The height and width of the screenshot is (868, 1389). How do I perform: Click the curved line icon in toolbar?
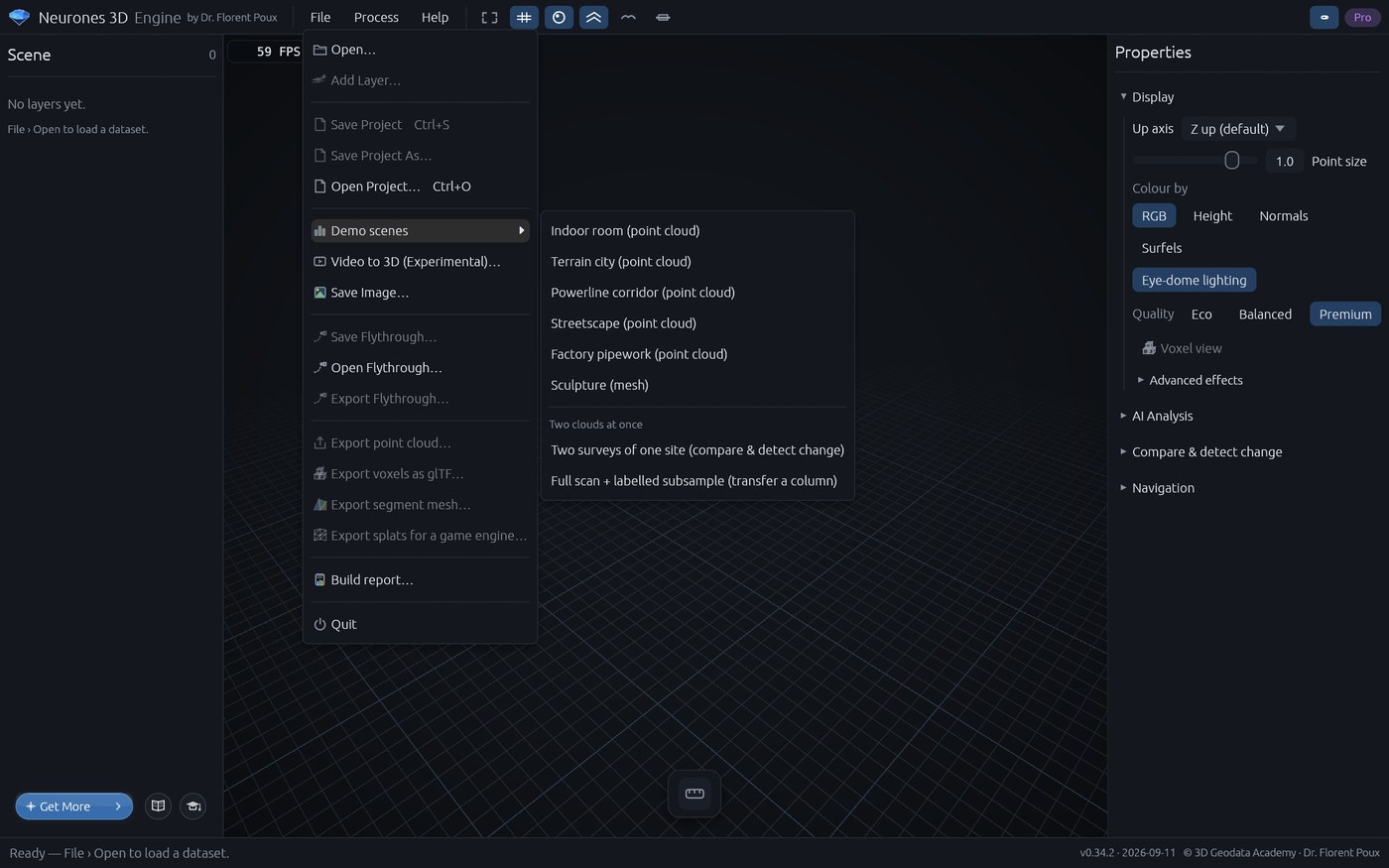pyautogui.click(x=628, y=17)
